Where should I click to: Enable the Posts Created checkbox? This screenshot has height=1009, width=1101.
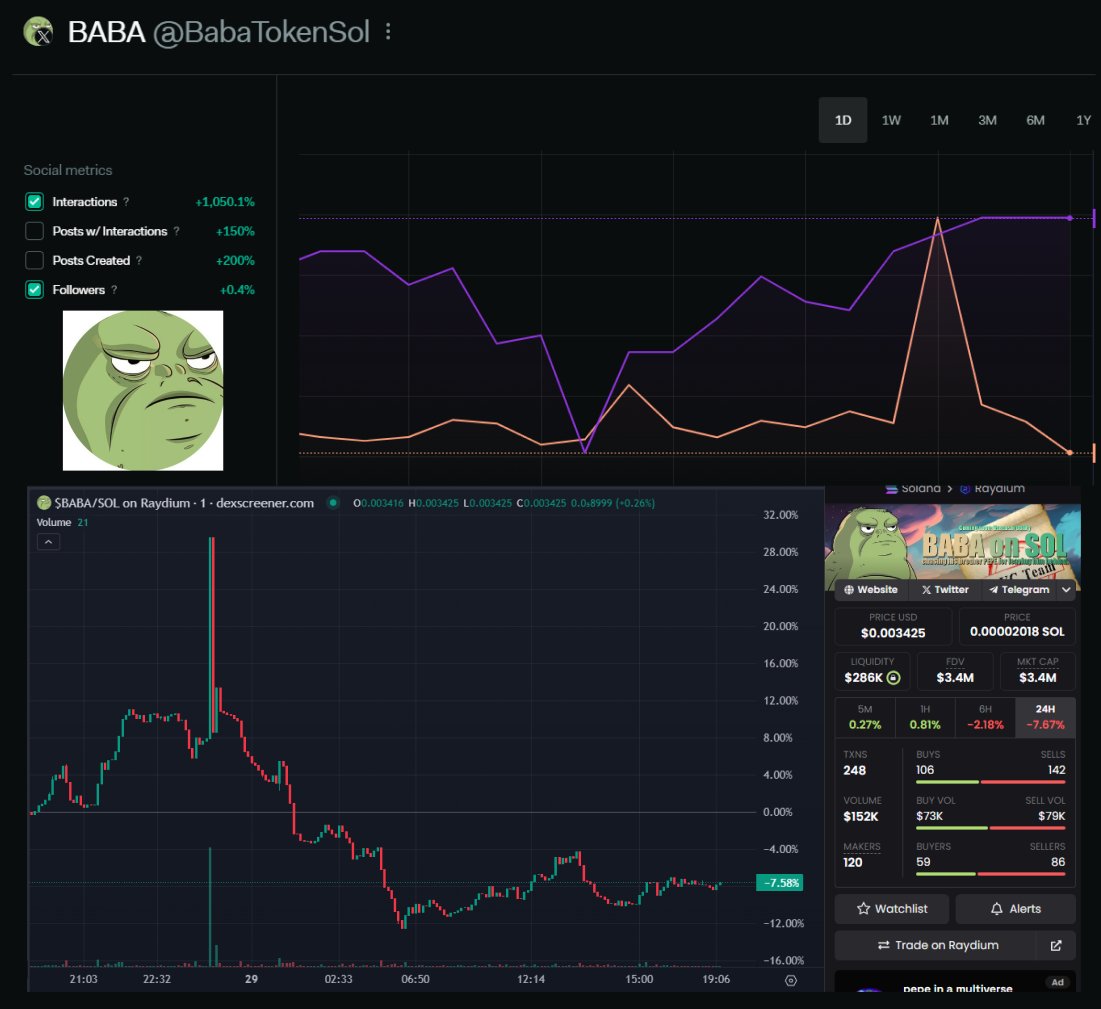coord(34,261)
